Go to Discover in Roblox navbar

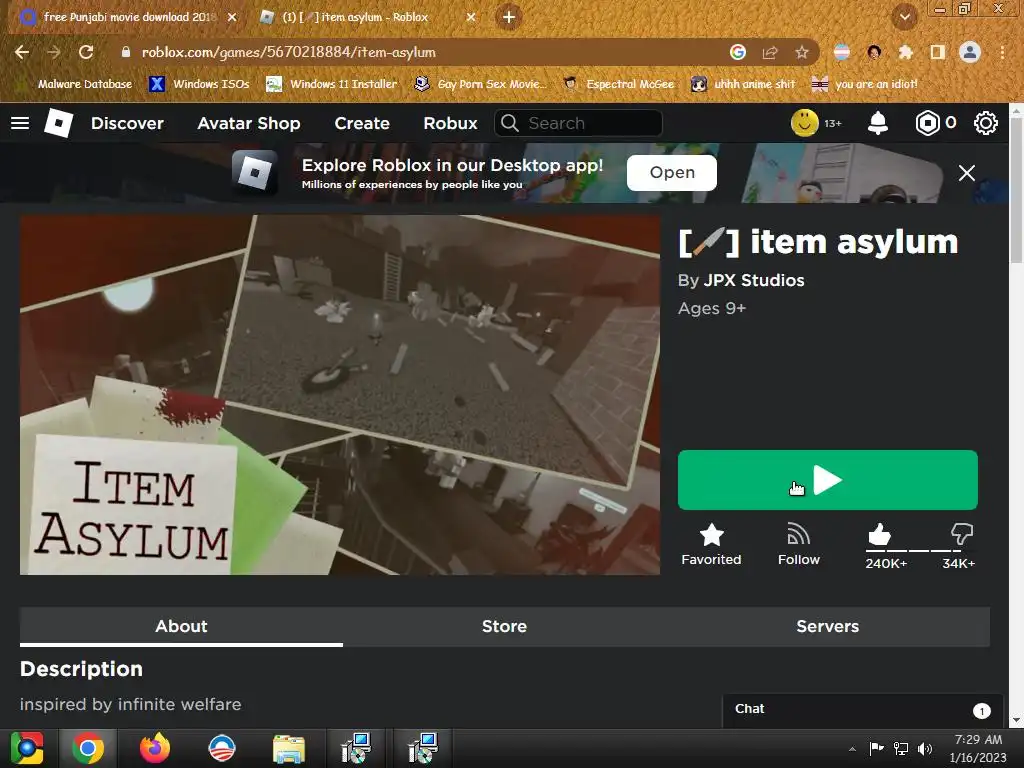[x=127, y=123]
